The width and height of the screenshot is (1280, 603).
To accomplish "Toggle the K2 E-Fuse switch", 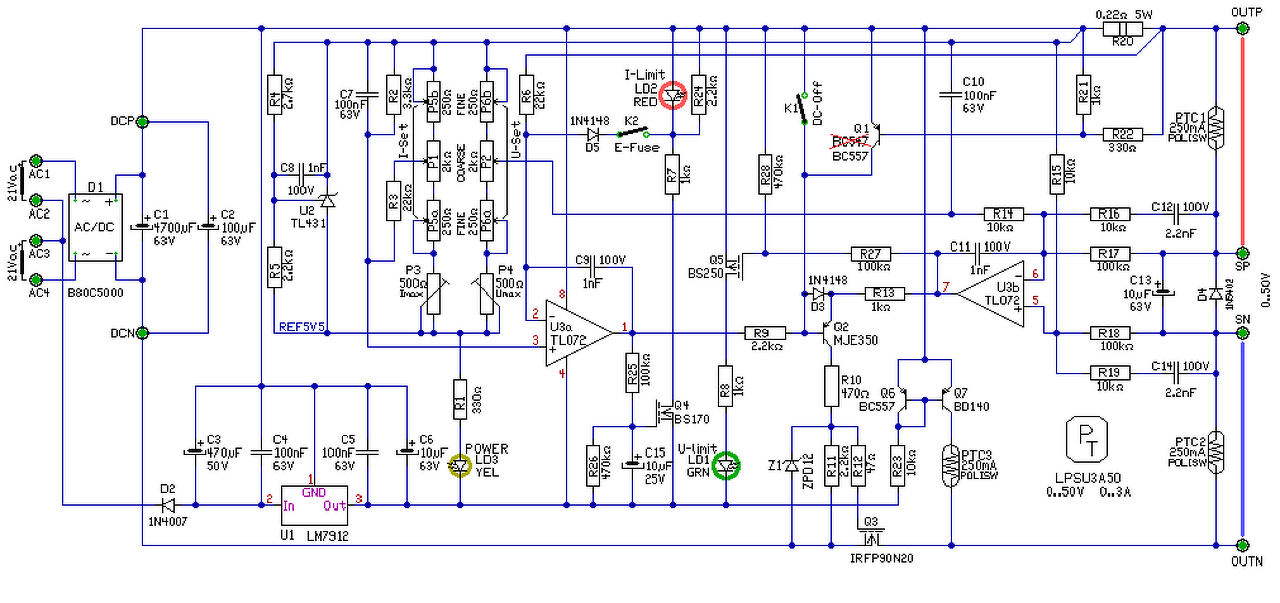I will pos(631,132).
